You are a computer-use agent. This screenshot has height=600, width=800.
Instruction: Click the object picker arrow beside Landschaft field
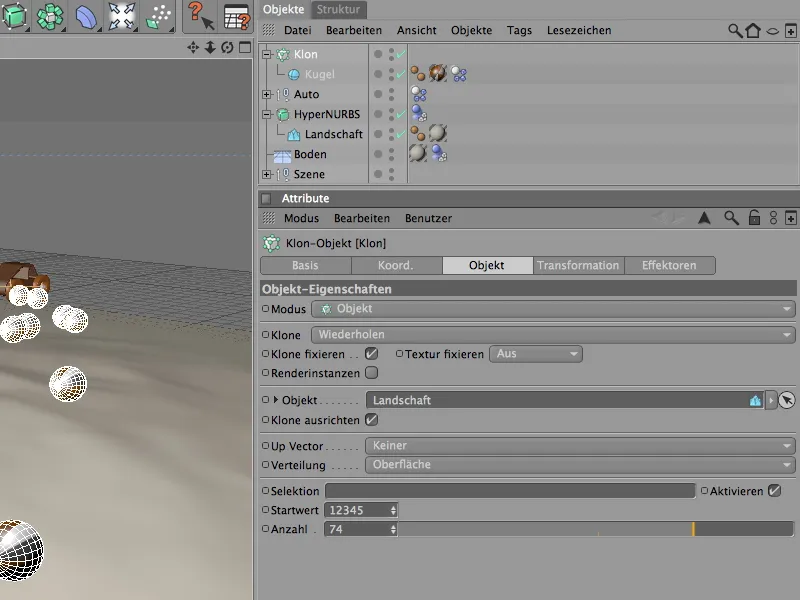787,400
